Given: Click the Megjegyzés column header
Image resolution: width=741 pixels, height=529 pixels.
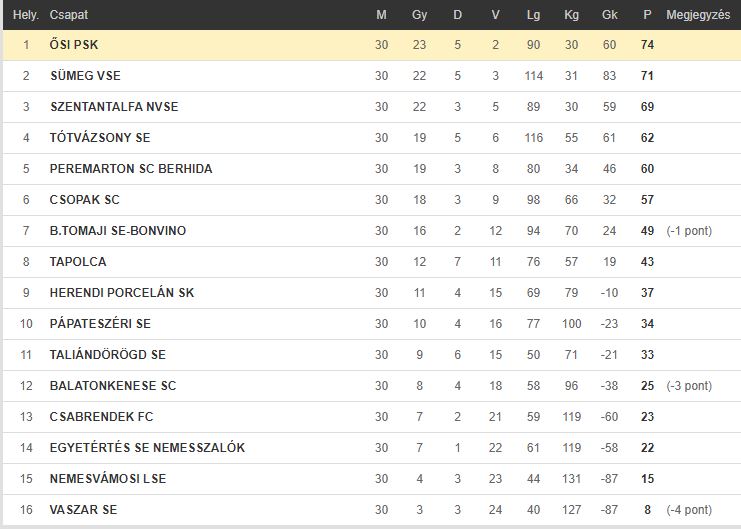Looking at the screenshot, I should (x=698, y=15).
